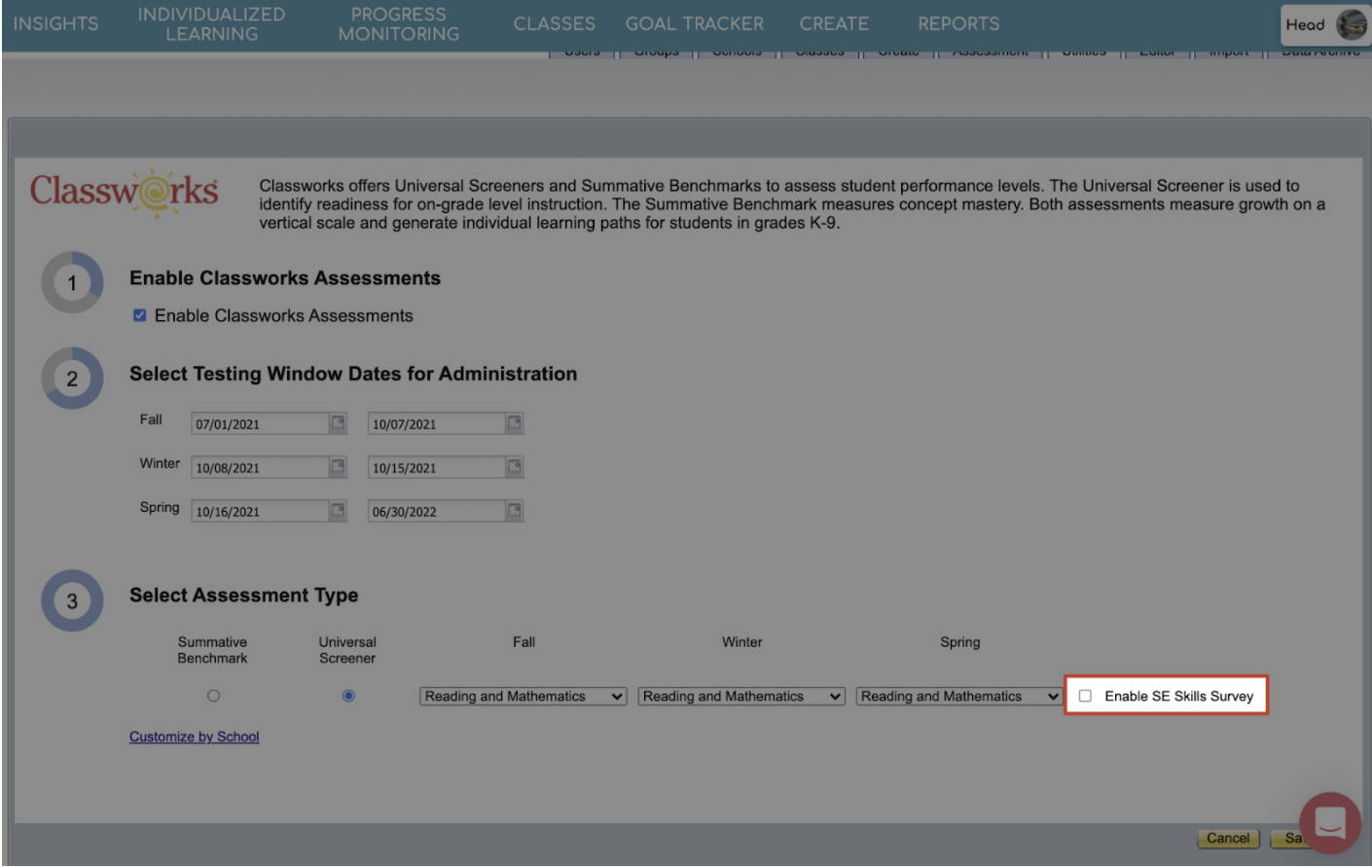Open the Winter end date calendar picker

(515, 467)
